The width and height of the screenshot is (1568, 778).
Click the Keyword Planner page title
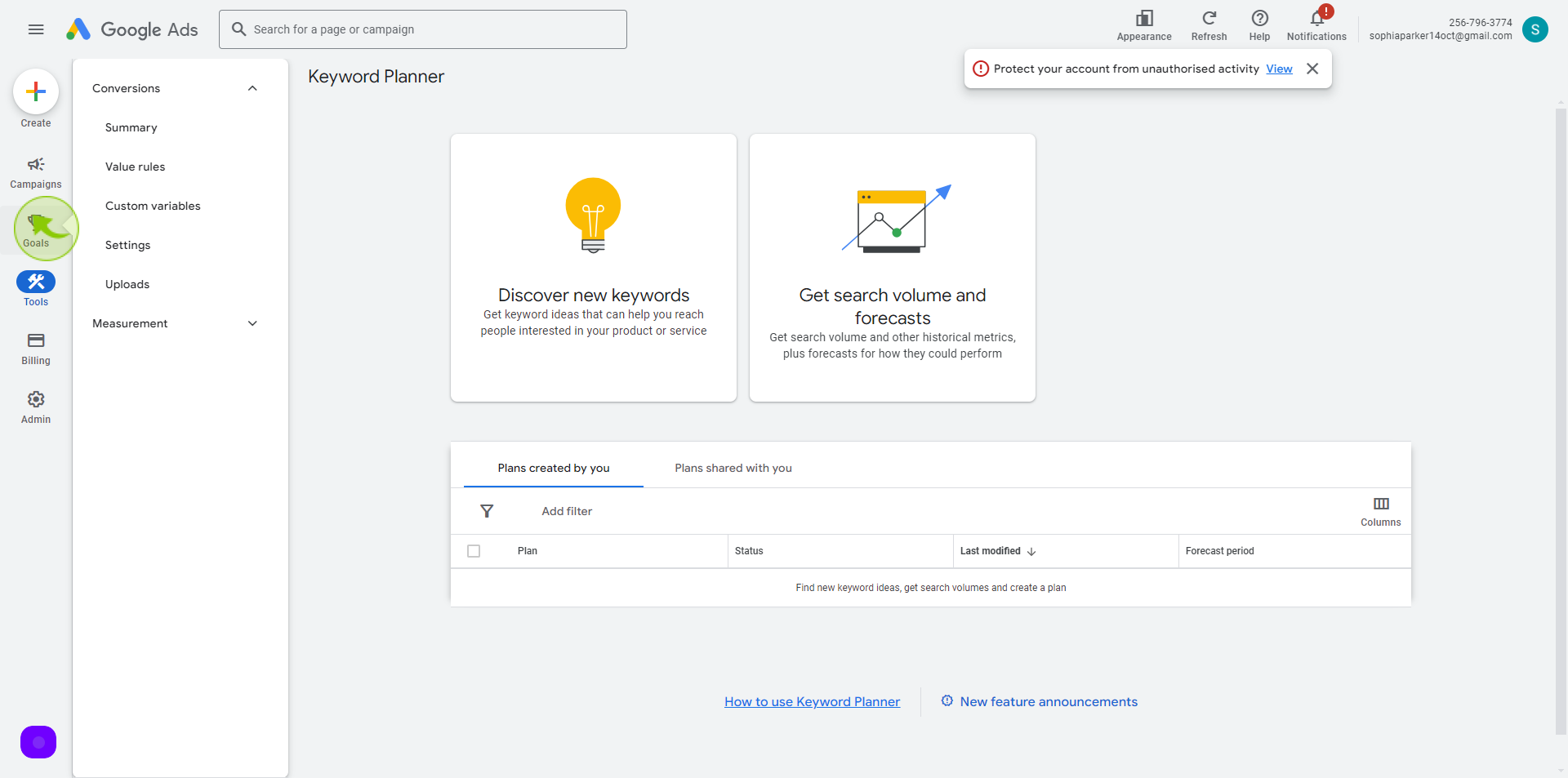pyautogui.click(x=376, y=77)
